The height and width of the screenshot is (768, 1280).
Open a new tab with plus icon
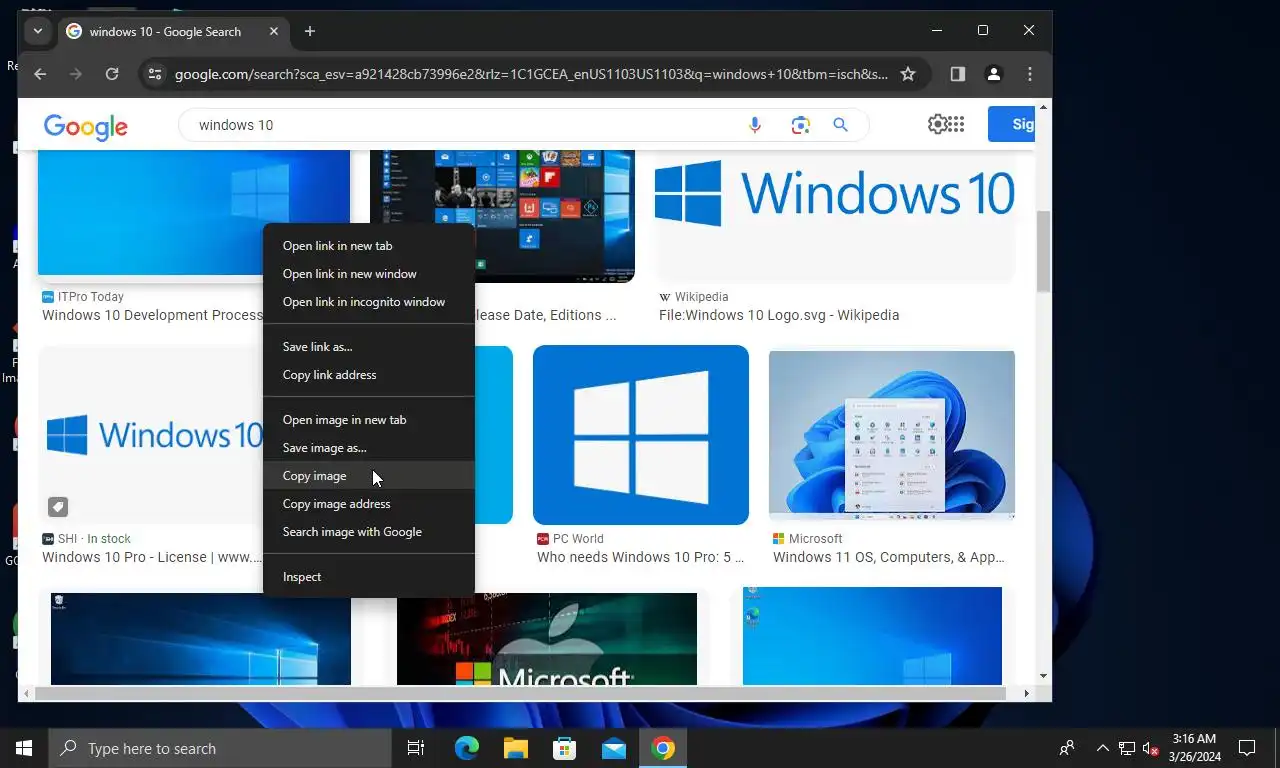(310, 31)
